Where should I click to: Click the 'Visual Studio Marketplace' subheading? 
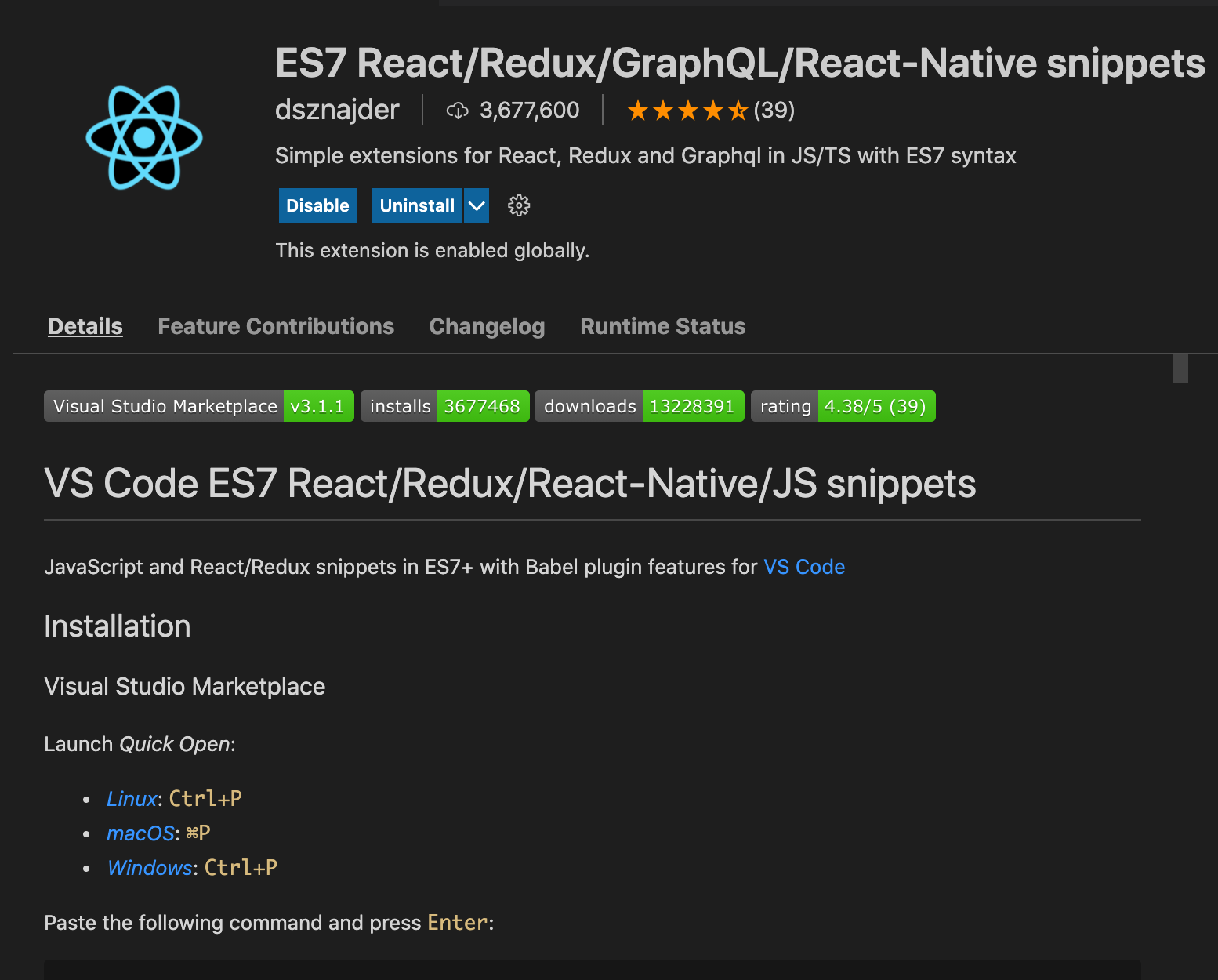tap(185, 686)
